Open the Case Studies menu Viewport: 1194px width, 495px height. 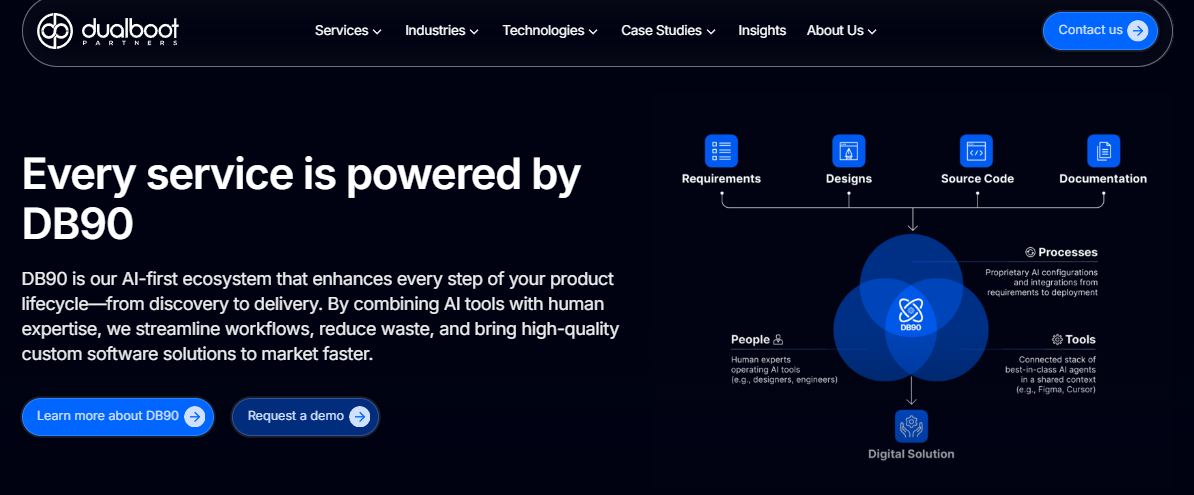coord(669,30)
